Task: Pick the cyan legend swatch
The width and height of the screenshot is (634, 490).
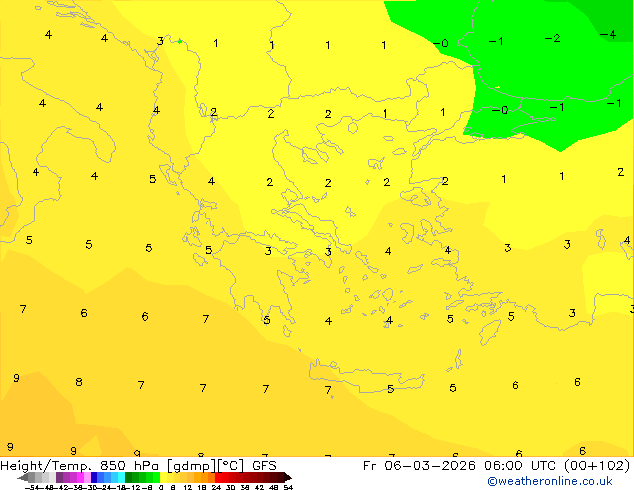Action: 121,477
